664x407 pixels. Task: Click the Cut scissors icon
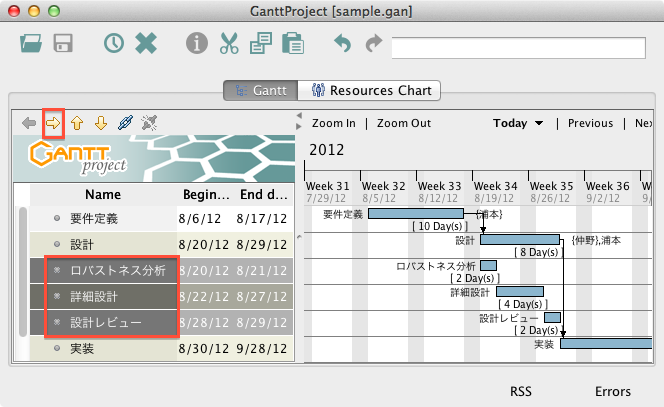click(229, 44)
